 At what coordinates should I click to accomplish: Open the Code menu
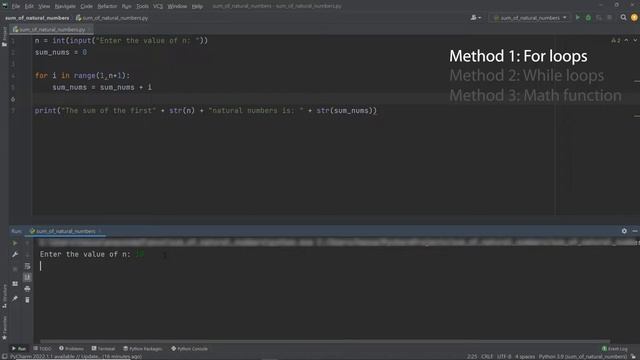coord(86,6)
